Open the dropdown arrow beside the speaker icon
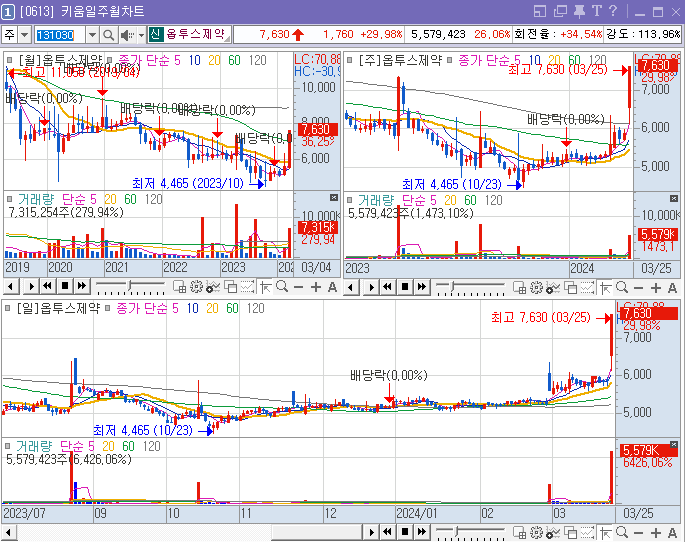 [x=141, y=35]
